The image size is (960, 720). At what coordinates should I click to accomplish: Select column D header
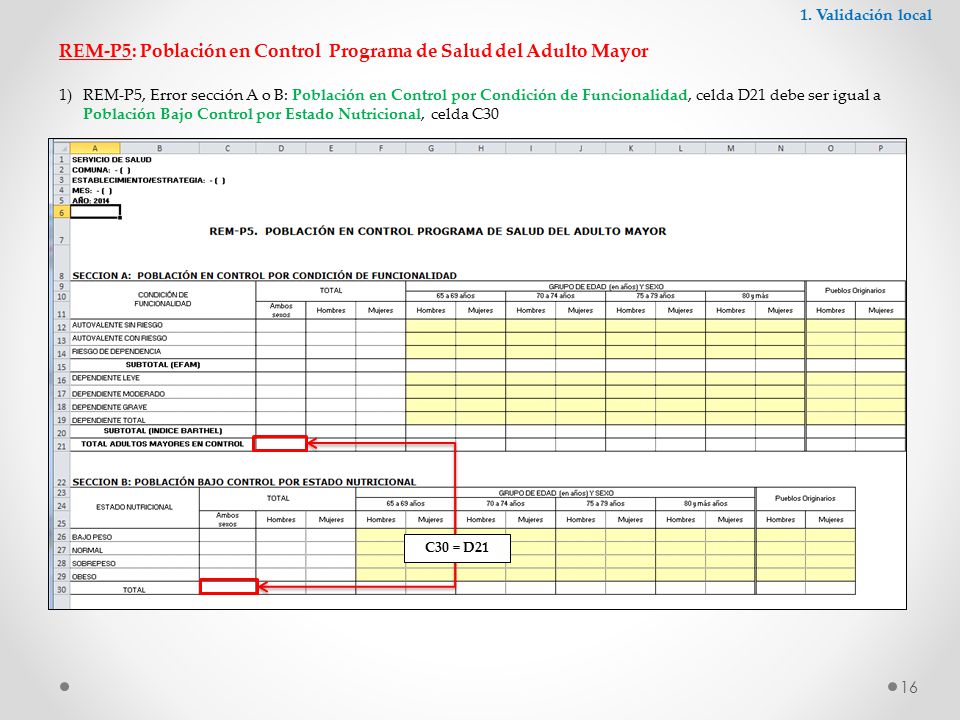pyautogui.click(x=281, y=148)
